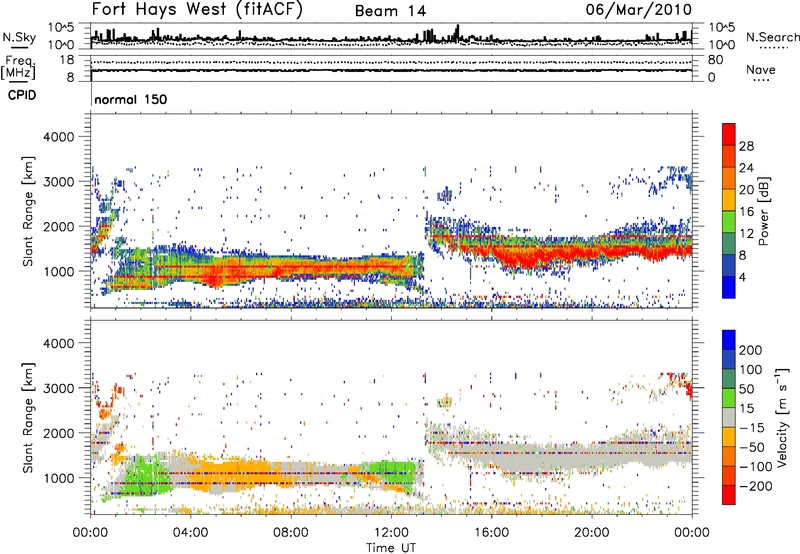This screenshot has height=554, width=800.
Task: Click the "Velocity [m s⁻¹]" colorbar title
Action: click(782, 417)
